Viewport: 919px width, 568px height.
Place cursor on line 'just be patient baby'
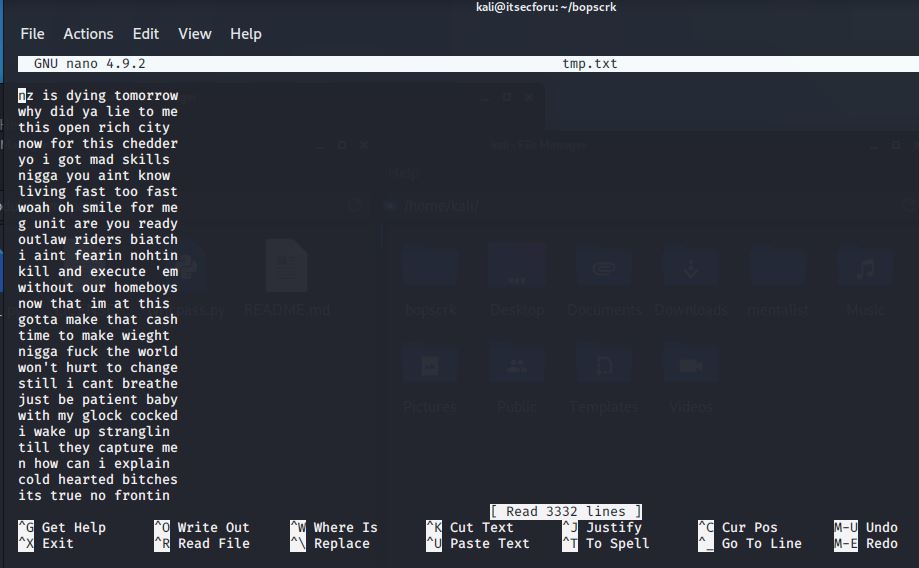98,399
